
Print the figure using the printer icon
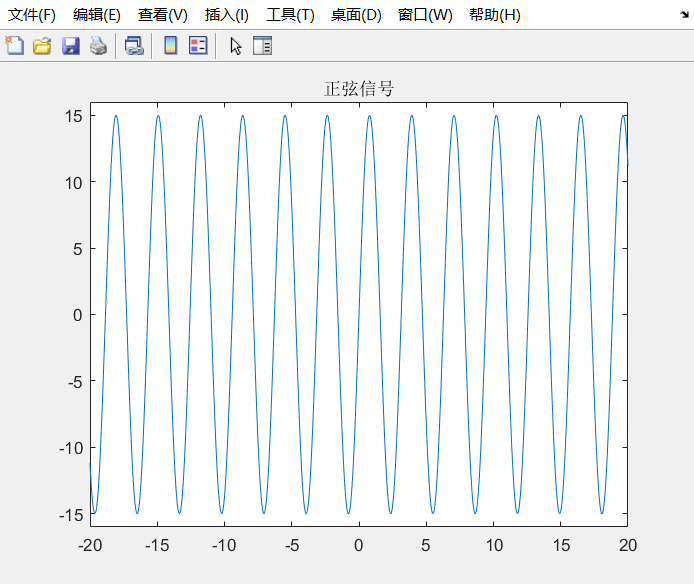point(98,46)
